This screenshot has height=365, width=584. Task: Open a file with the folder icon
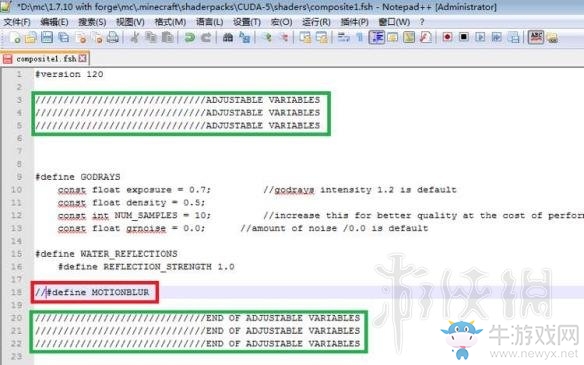point(31,38)
